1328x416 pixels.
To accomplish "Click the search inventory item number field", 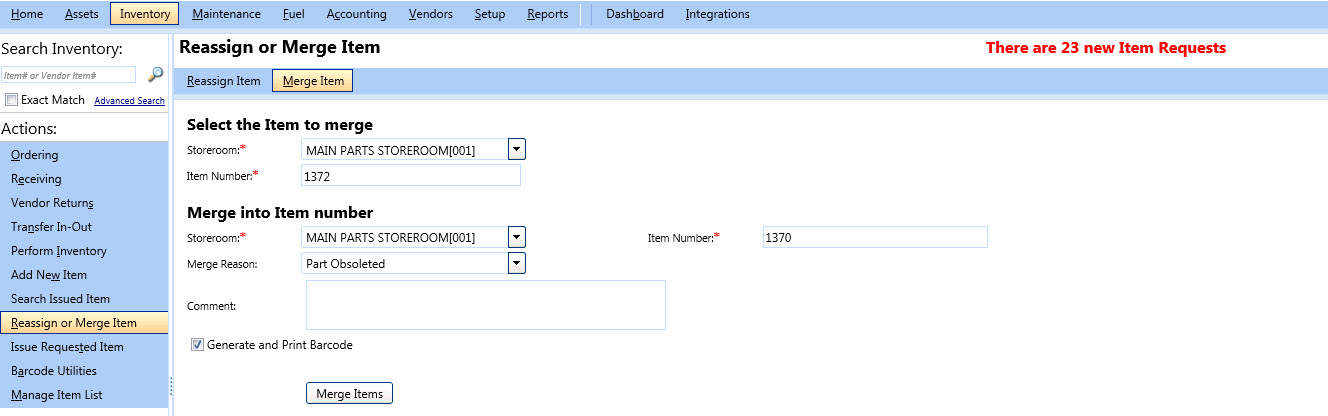I will point(68,75).
